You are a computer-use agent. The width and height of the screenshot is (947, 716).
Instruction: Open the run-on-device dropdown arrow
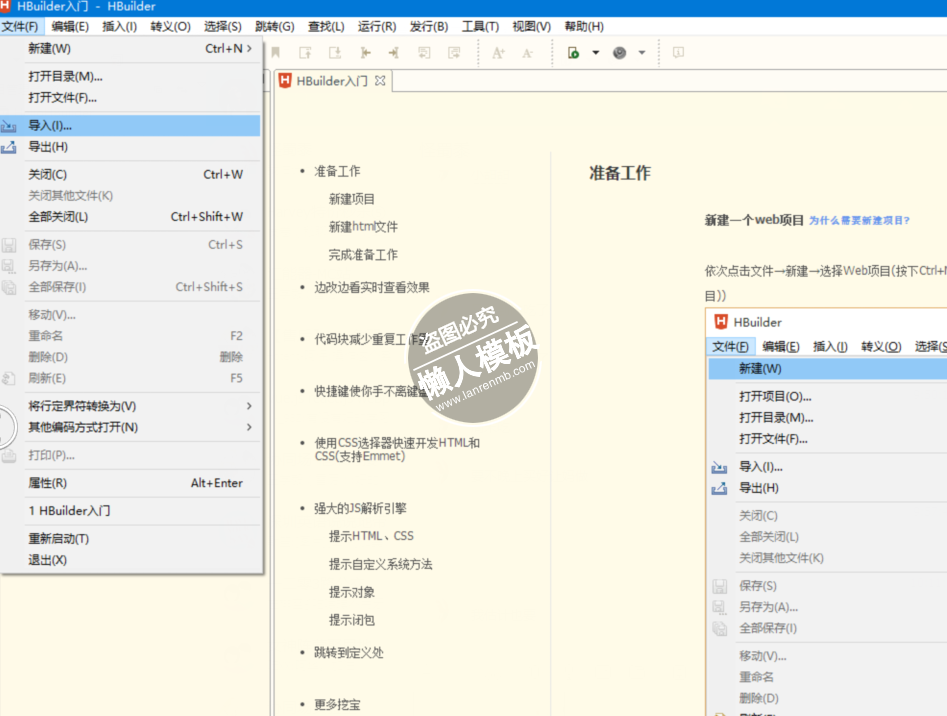[595, 53]
